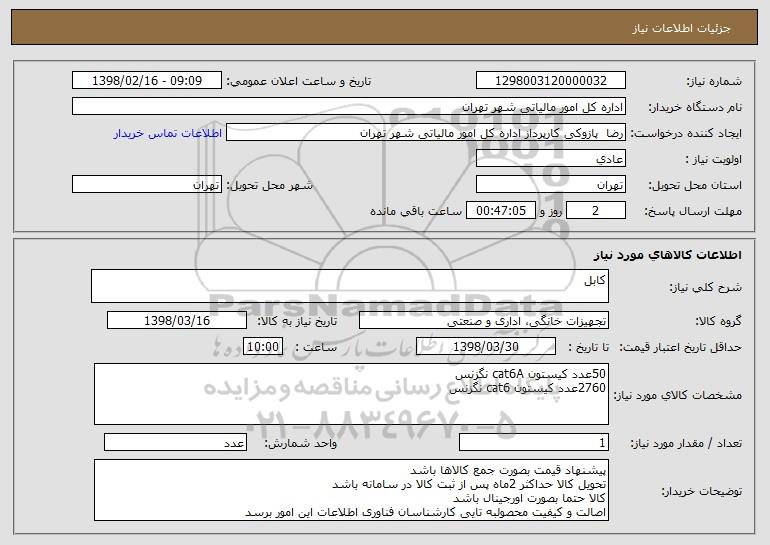Click the text line 50عدد کیستون cat6A
Viewport: 770px width, 545px height.
click(530, 374)
